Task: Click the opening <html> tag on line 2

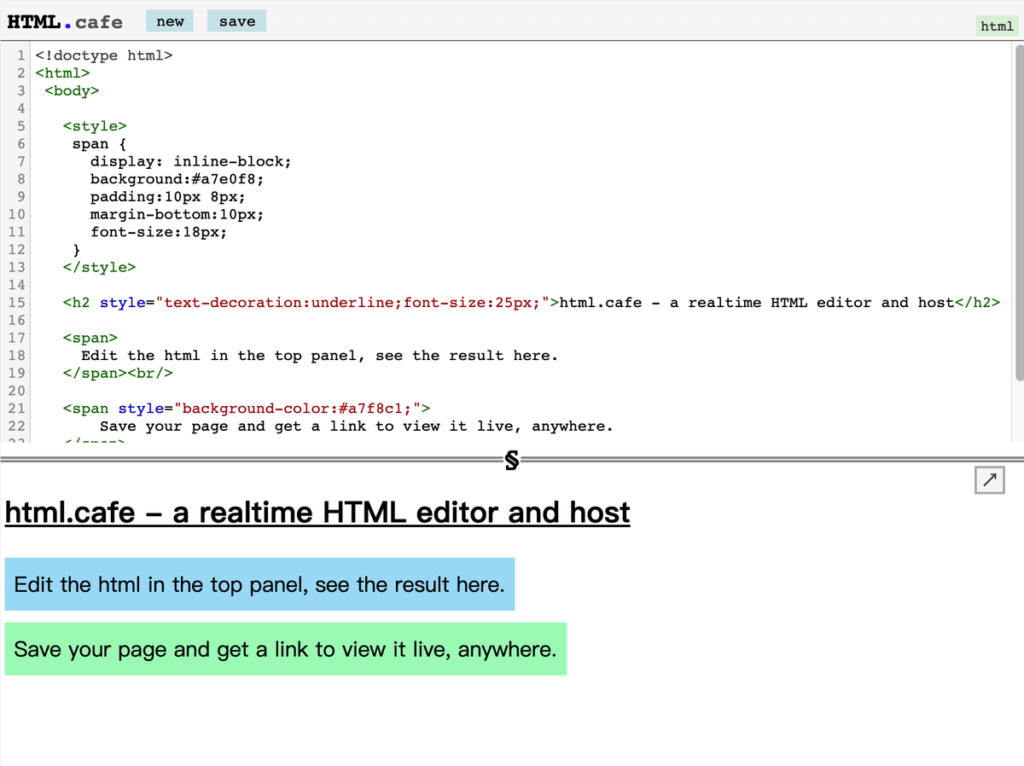Action: click(x=63, y=73)
